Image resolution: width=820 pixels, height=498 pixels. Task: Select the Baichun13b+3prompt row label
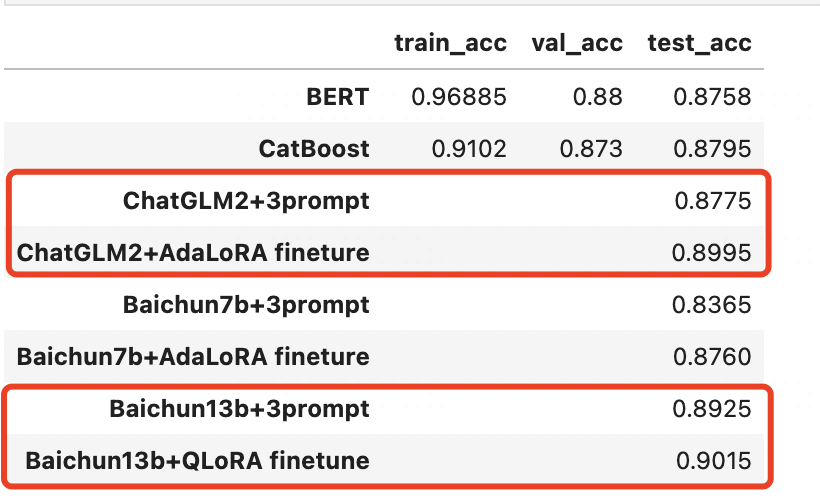(239, 409)
